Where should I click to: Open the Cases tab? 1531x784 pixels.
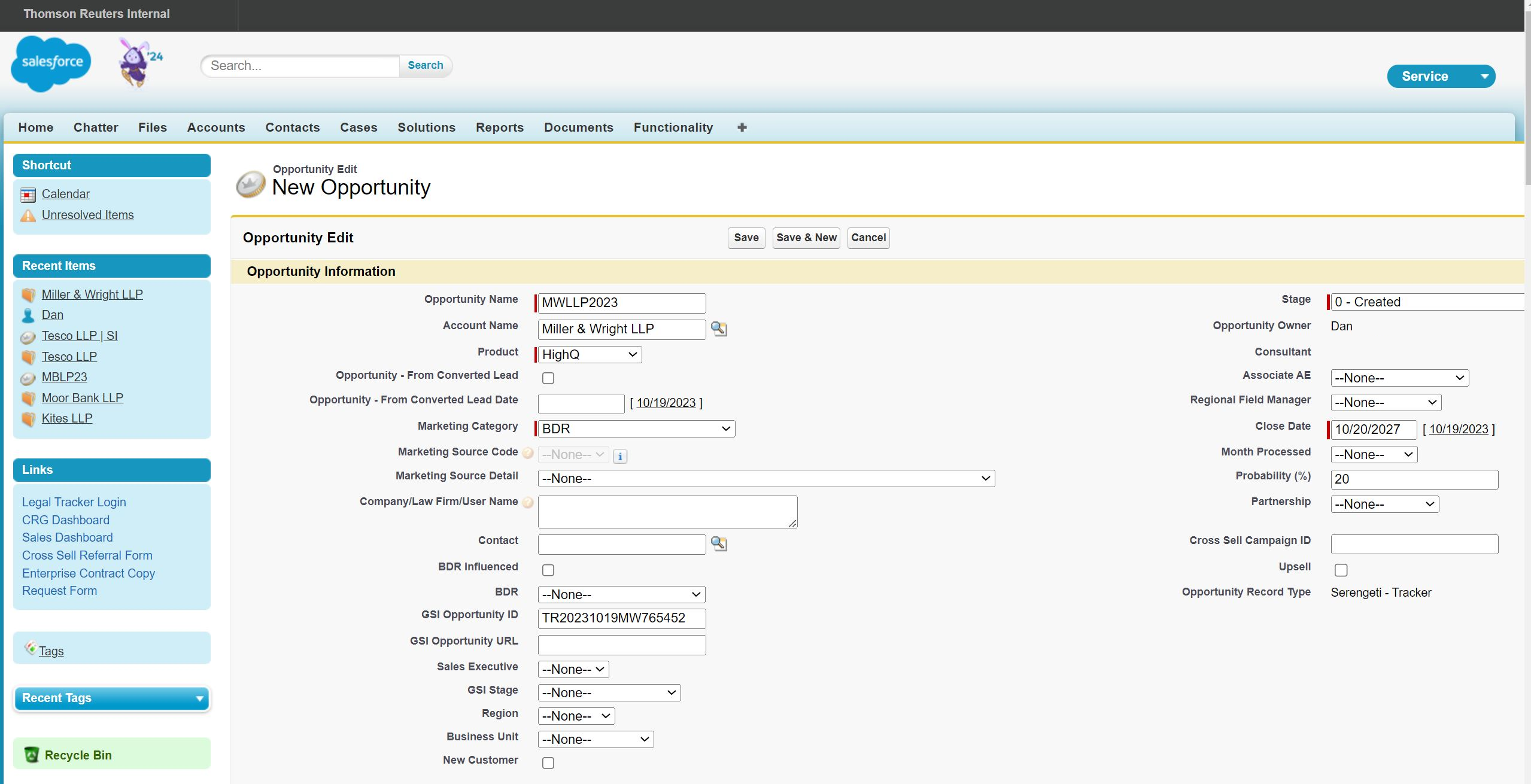pos(359,127)
